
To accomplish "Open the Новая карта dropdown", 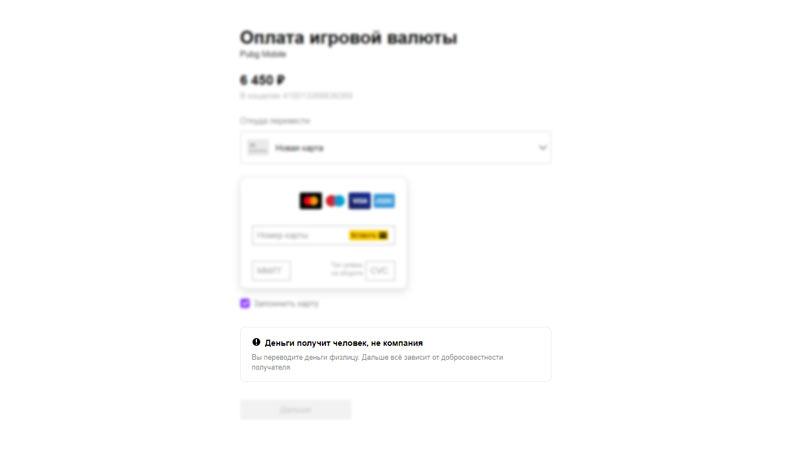I will (x=395, y=148).
